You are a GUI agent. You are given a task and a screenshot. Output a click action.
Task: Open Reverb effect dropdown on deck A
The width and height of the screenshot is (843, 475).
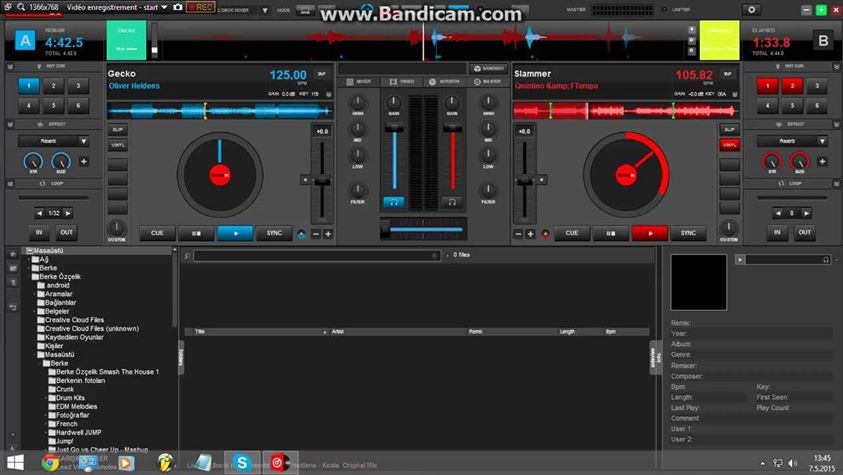(53, 141)
